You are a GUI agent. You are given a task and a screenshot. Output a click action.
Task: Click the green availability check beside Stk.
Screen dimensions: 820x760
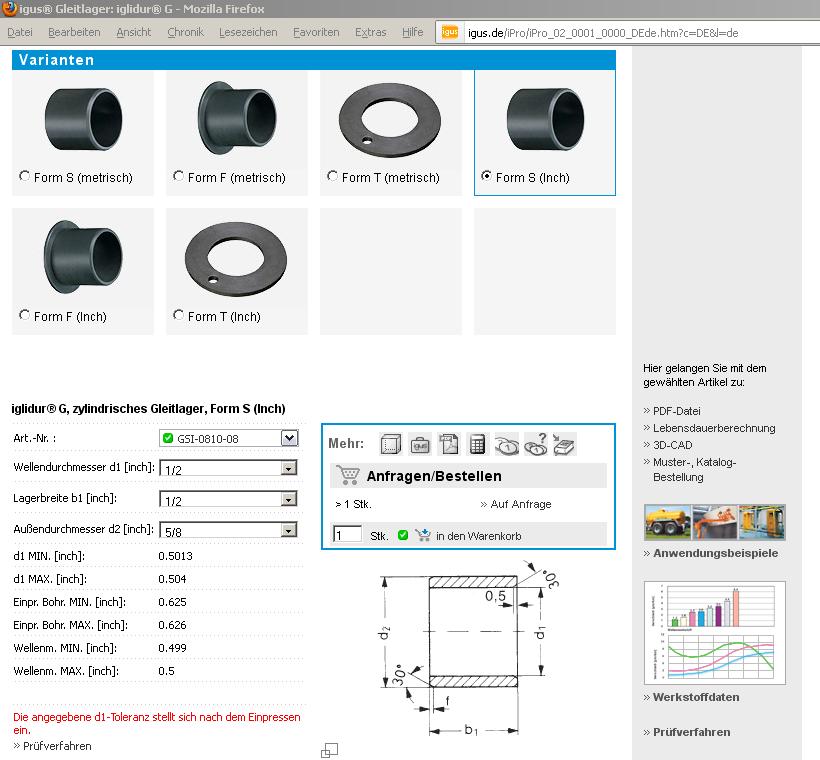click(403, 535)
